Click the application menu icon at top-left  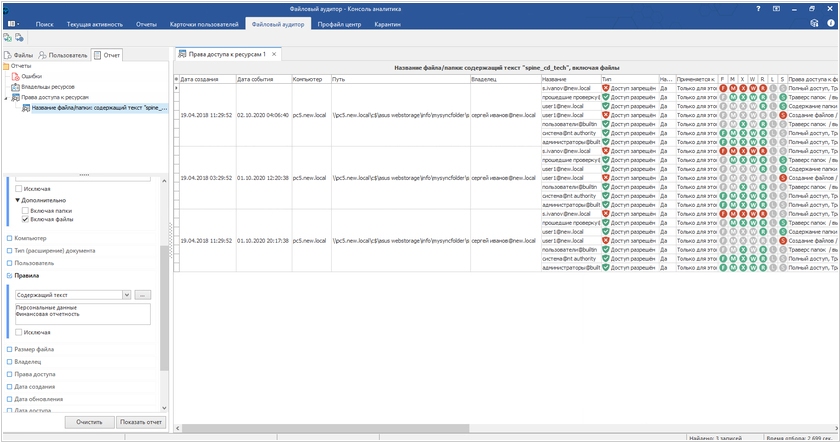coord(12,22)
